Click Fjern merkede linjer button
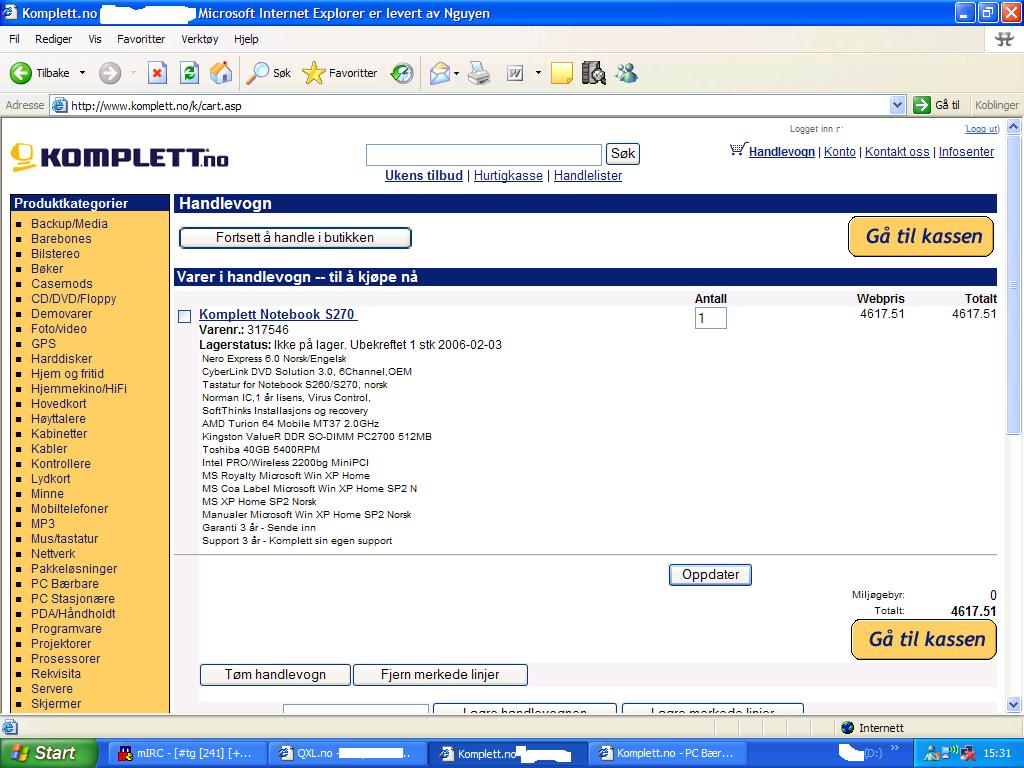 (440, 675)
